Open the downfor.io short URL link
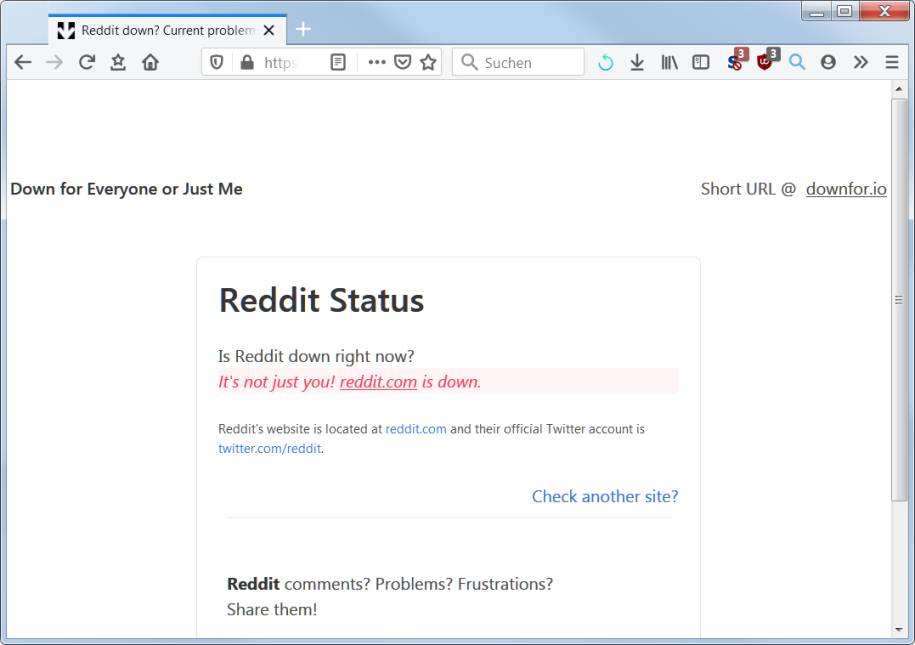915x645 pixels. pyautogui.click(x=846, y=189)
